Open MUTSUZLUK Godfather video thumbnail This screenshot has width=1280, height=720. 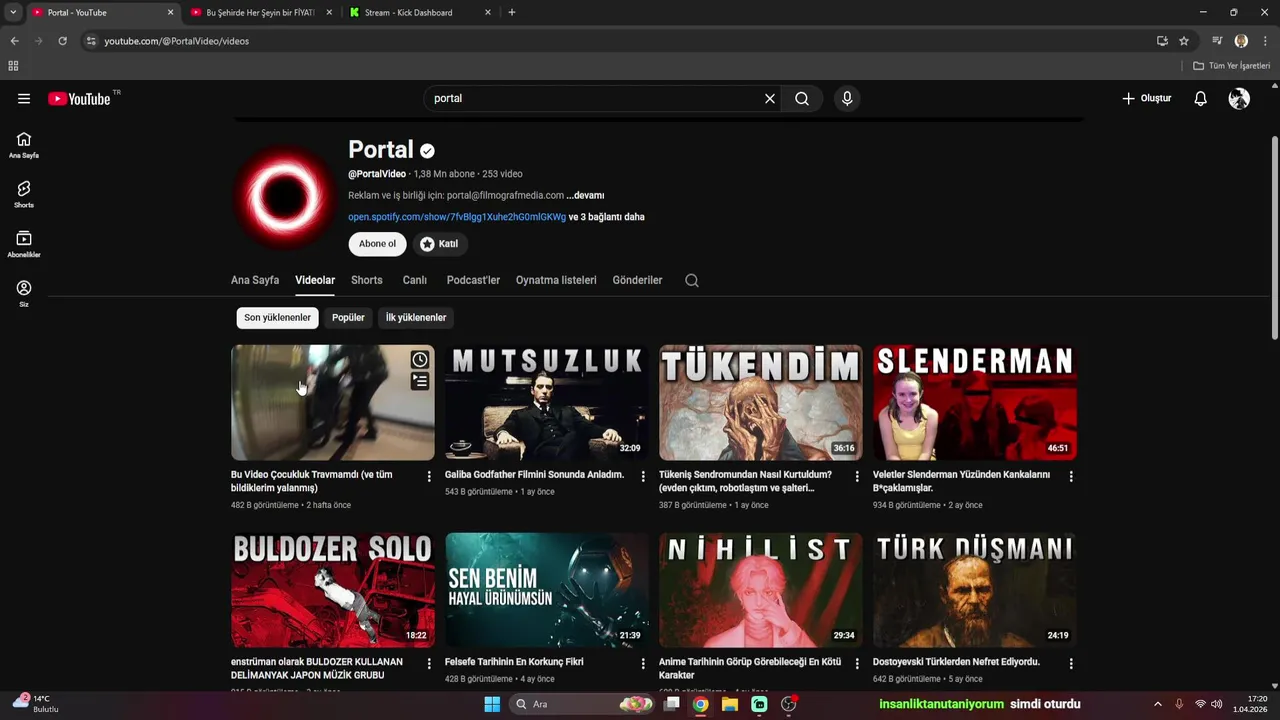(547, 402)
